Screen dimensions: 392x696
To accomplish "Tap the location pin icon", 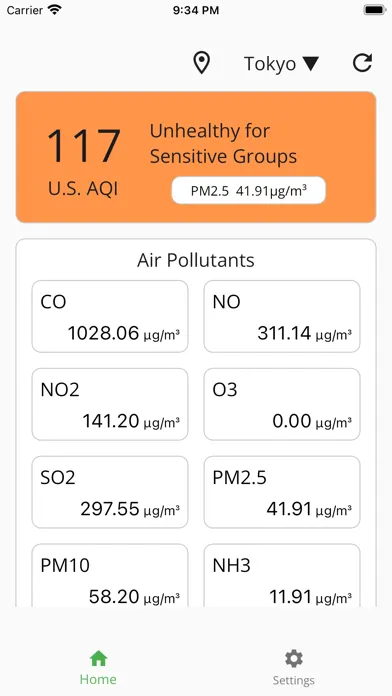I will 202,63.
